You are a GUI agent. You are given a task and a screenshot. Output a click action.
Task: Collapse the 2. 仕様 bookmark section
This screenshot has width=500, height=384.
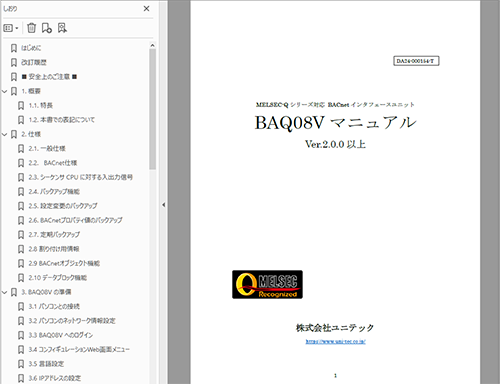click(x=4, y=134)
